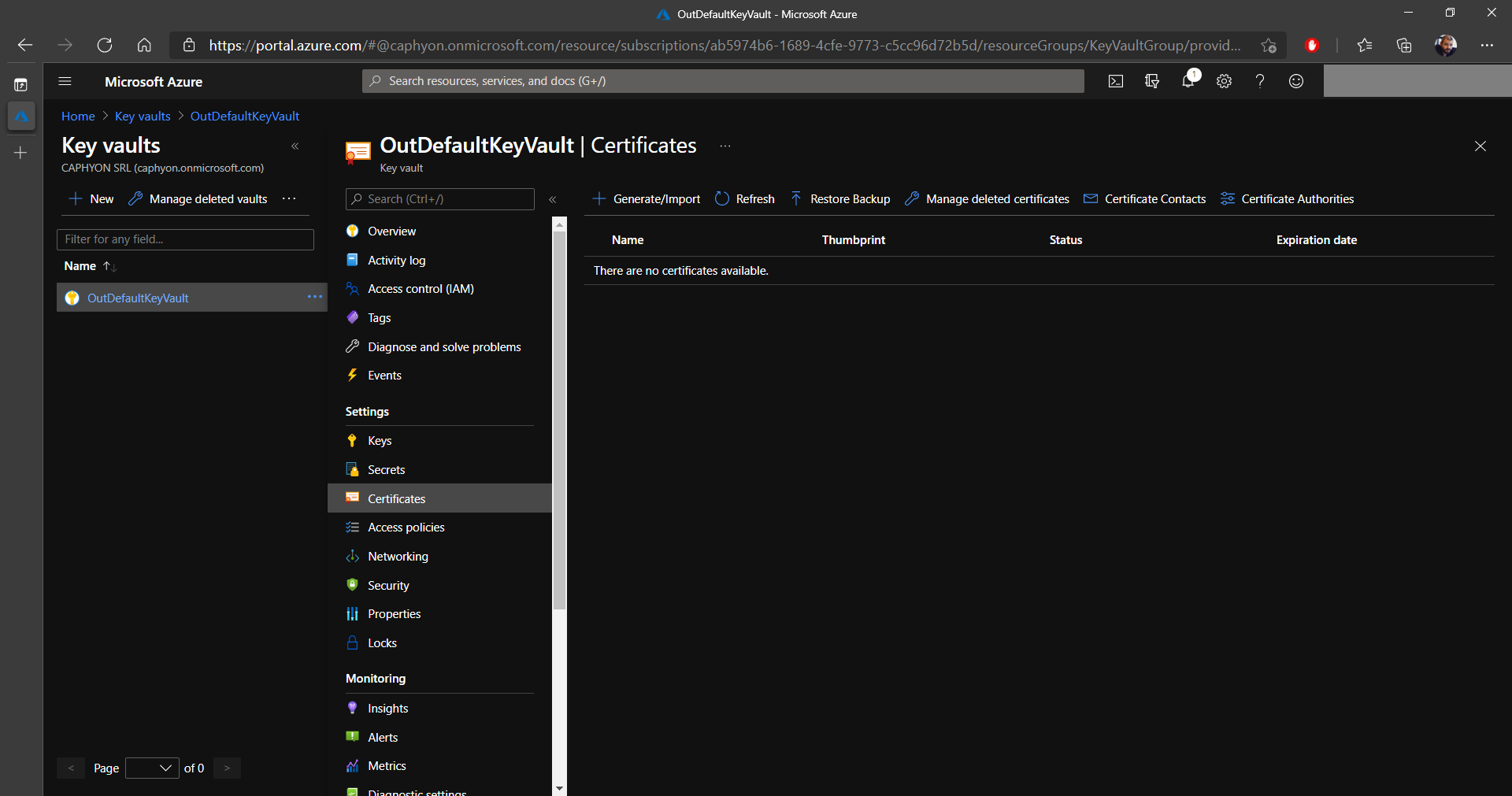Image resolution: width=1512 pixels, height=796 pixels.
Task: Open Manage deleted vaults
Action: [198, 198]
